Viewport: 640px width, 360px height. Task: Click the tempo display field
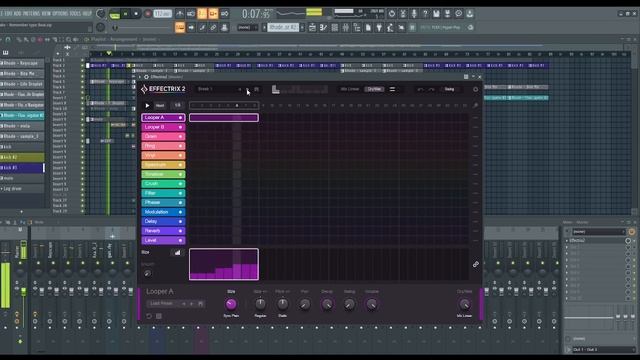(162, 14)
